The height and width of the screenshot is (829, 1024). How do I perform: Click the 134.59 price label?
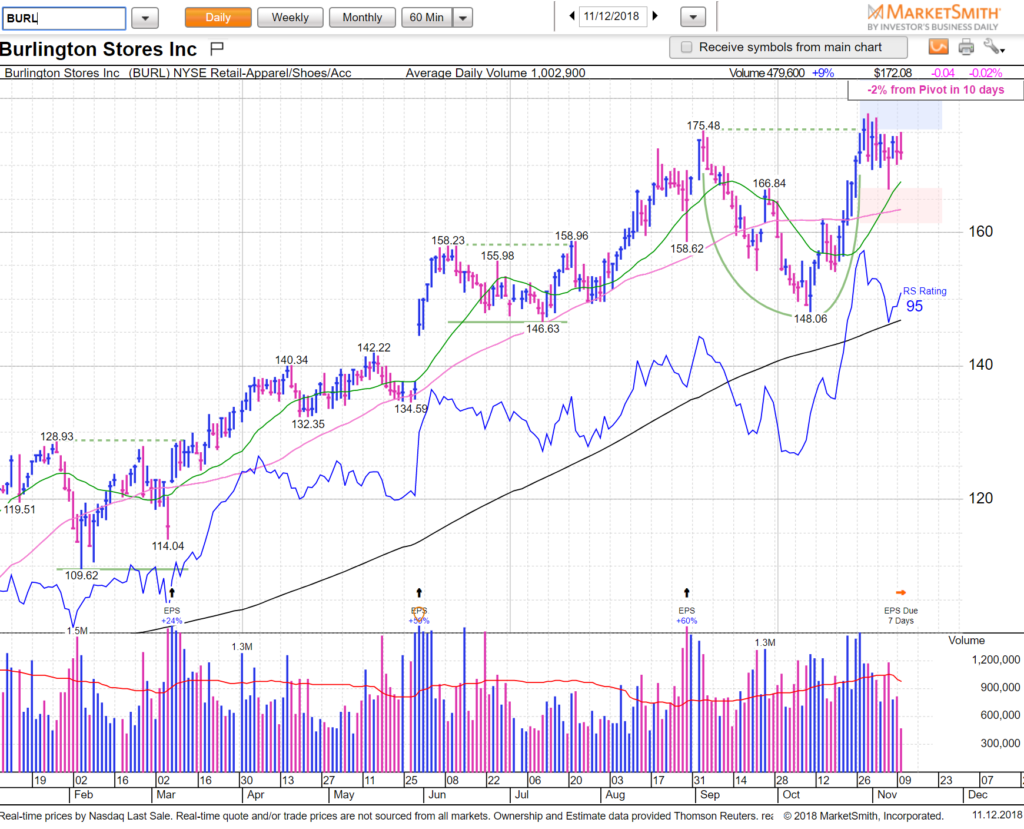coord(411,409)
